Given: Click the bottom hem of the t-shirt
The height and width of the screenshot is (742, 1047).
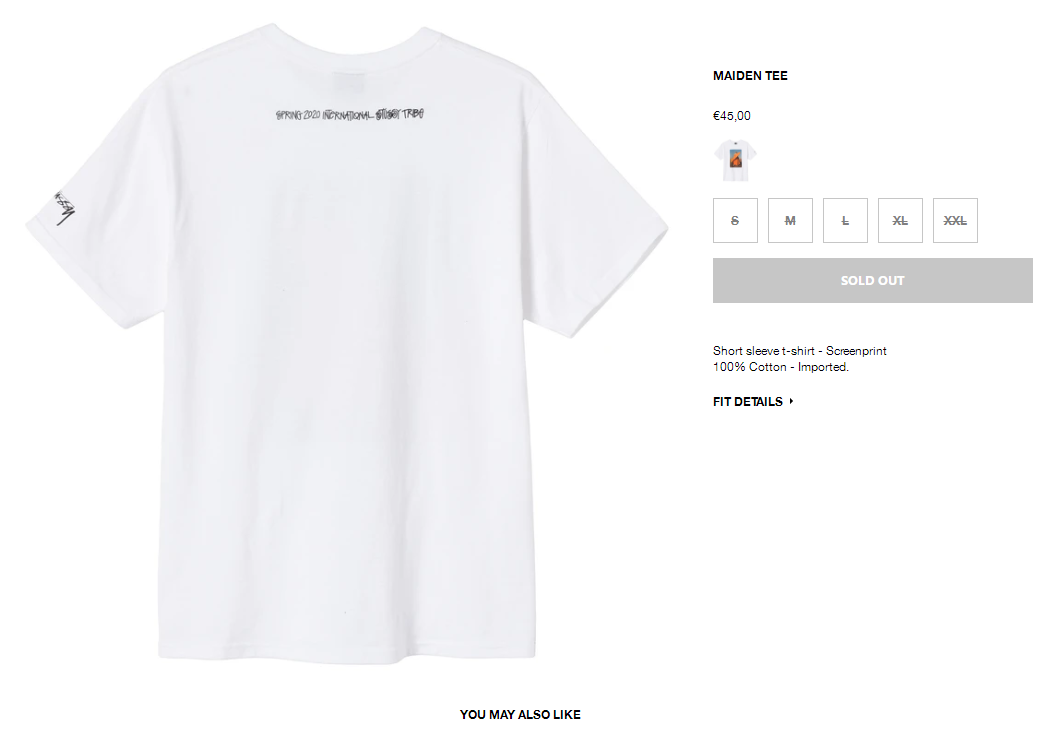Looking at the screenshot, I should coord(347,655).
